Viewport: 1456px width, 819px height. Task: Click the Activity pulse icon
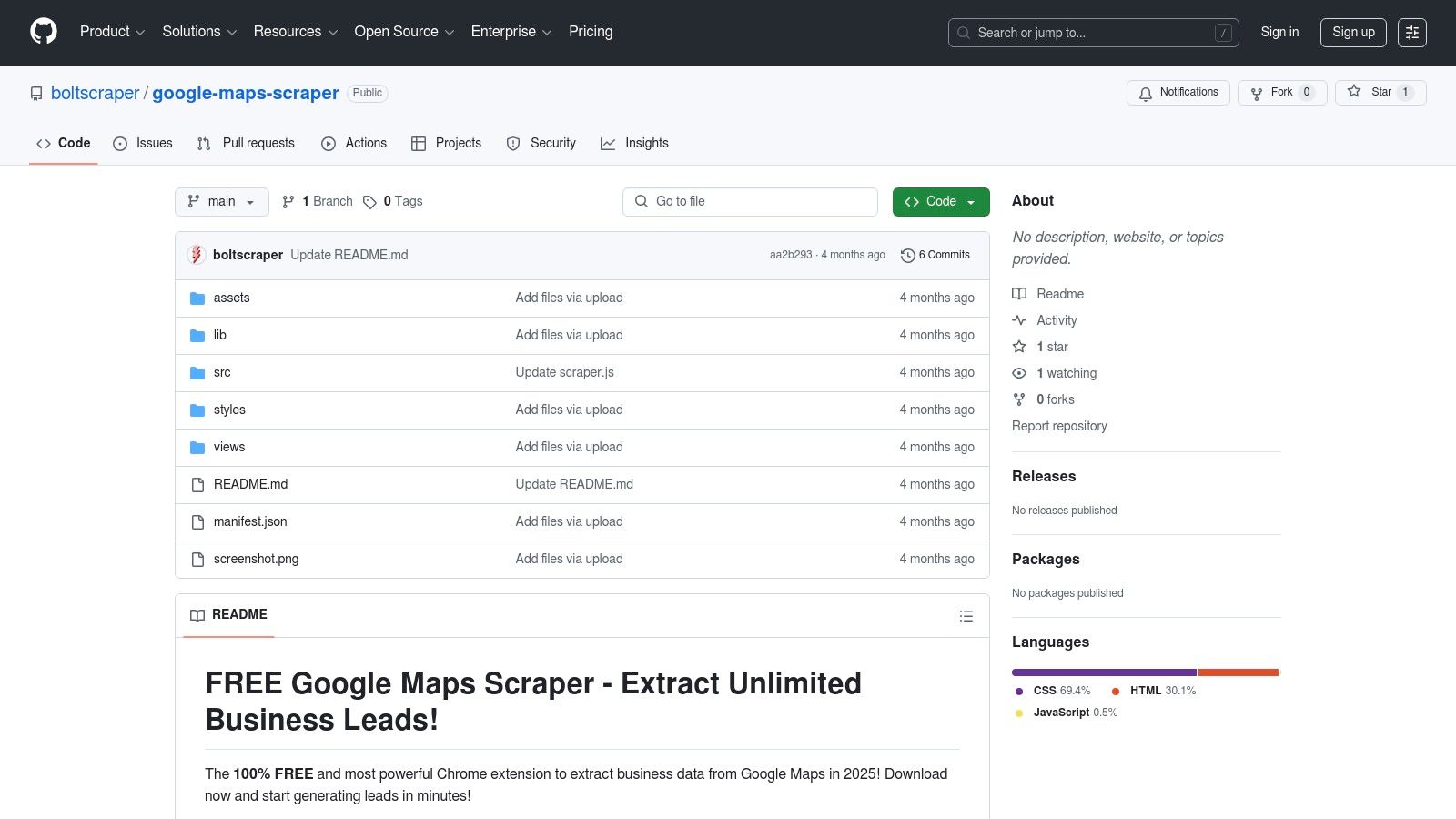pos(1019,320)
